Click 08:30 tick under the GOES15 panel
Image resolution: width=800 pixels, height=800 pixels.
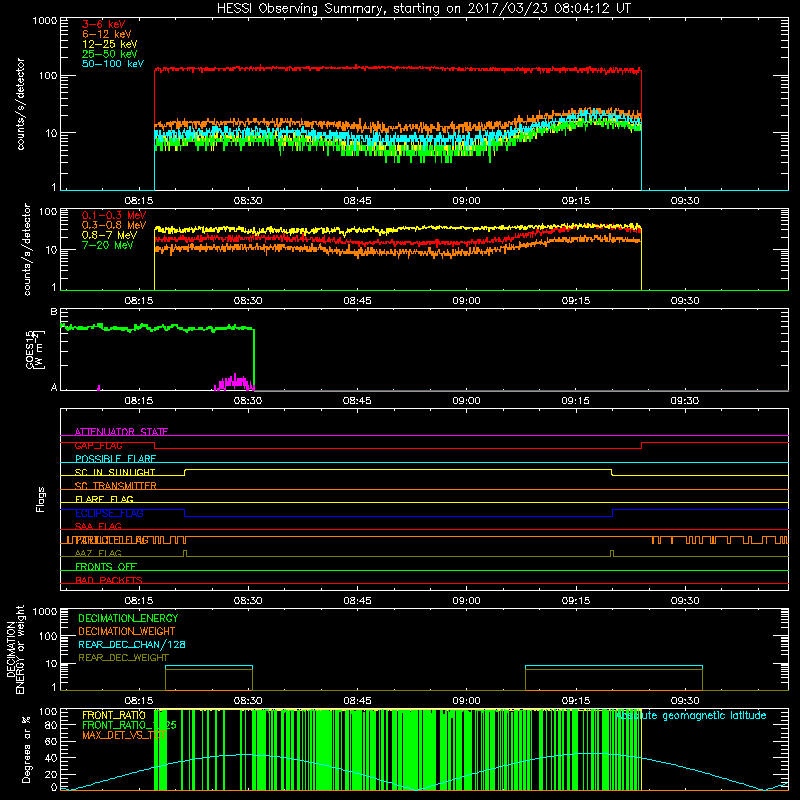pos(248,401)
